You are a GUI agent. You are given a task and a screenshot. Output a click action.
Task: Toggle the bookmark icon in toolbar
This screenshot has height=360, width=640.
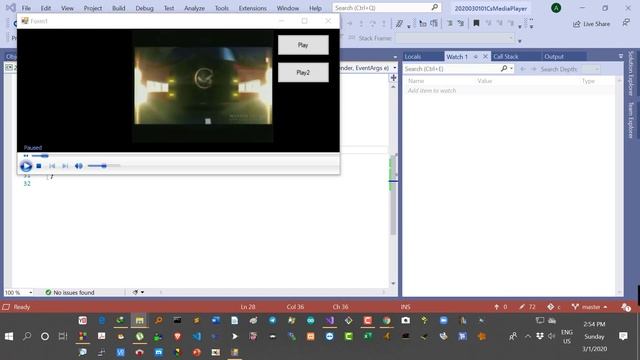476,24
